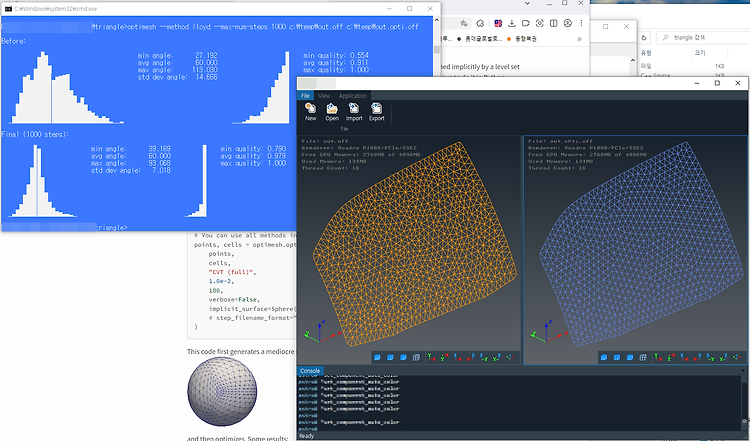The width and height of the screenshot is (750, 441).
Task: Toggle the browser side panel icon
Action: pos(553,23)
